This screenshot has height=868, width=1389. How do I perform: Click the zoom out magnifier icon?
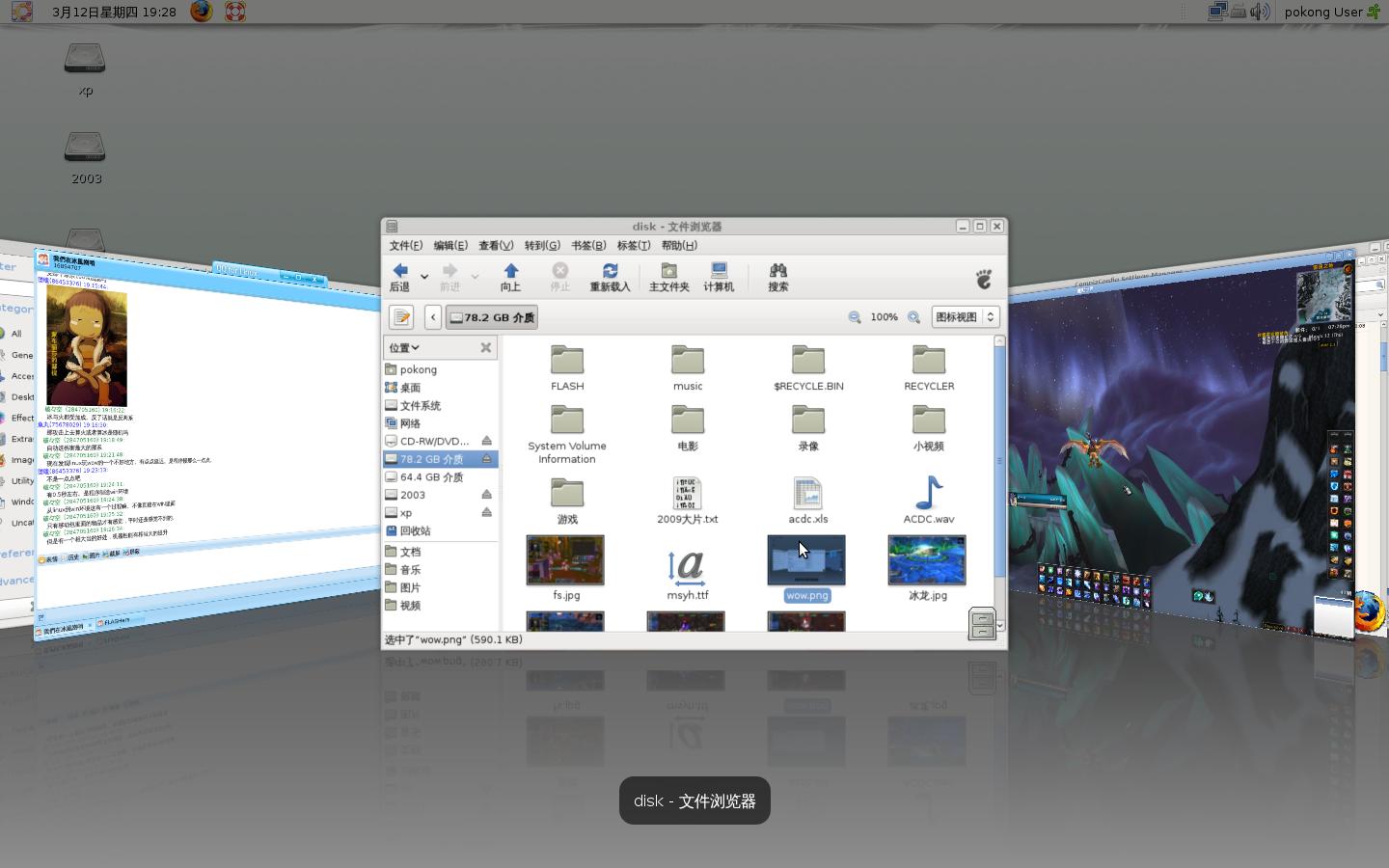pos(854,317)
